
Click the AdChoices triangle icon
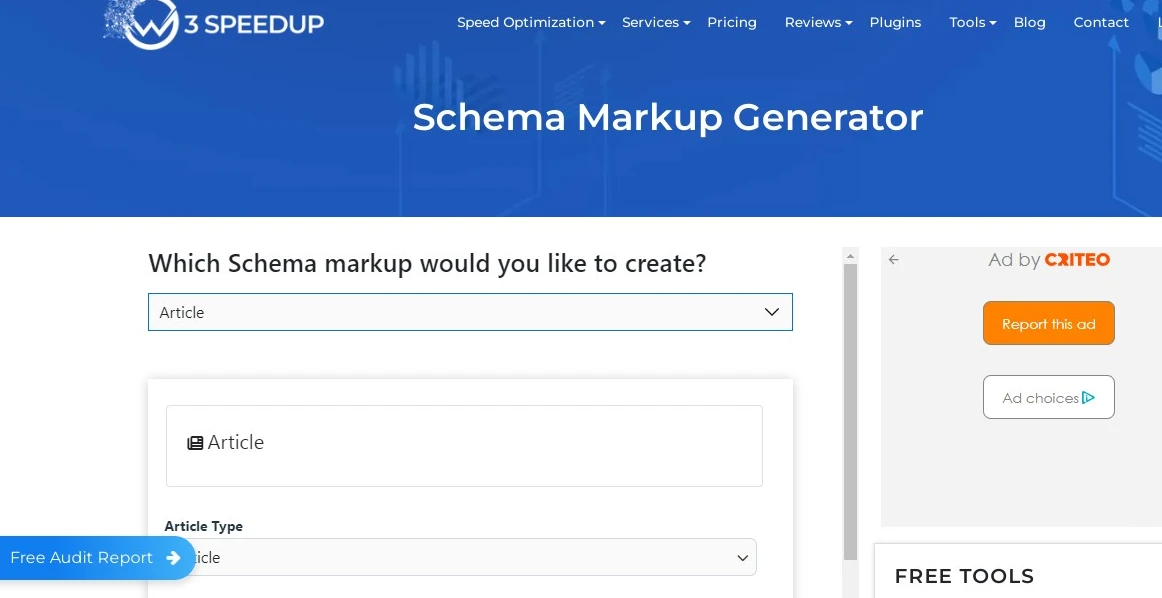point(1088,397)
